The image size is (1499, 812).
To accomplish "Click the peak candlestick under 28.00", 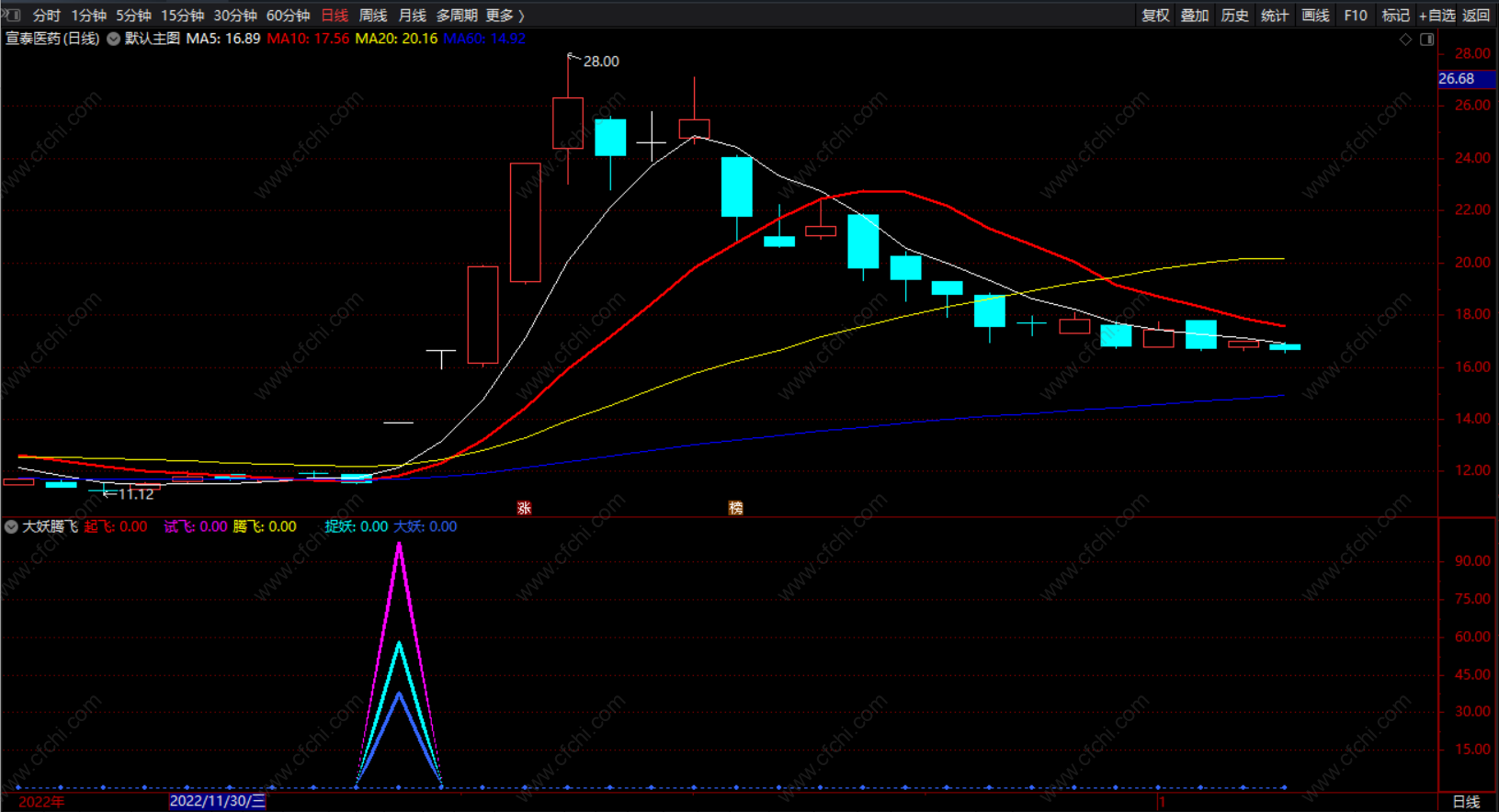I will 568,122.
